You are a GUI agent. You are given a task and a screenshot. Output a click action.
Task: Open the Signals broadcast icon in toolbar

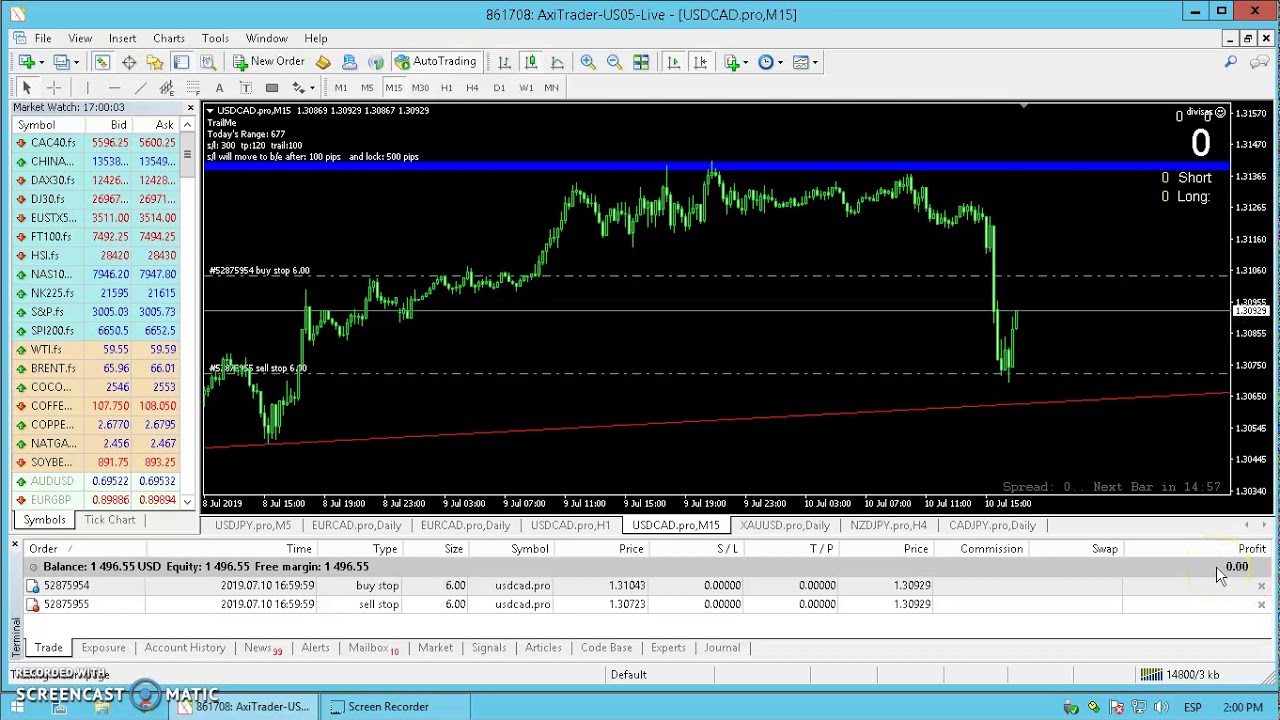376,62
